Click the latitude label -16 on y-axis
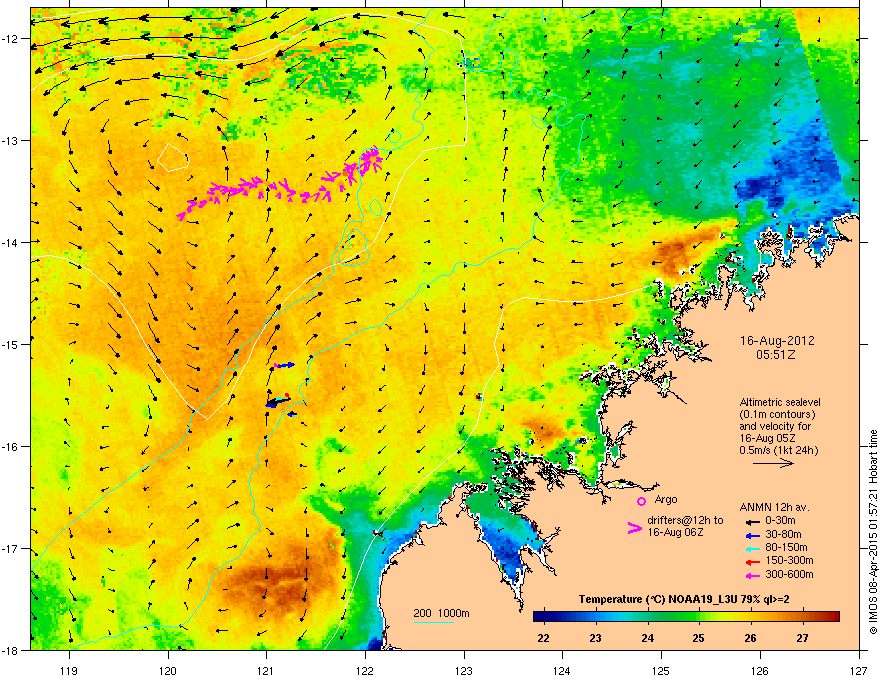This screenshot has width=880, height=680. click(x=11, y=446)
